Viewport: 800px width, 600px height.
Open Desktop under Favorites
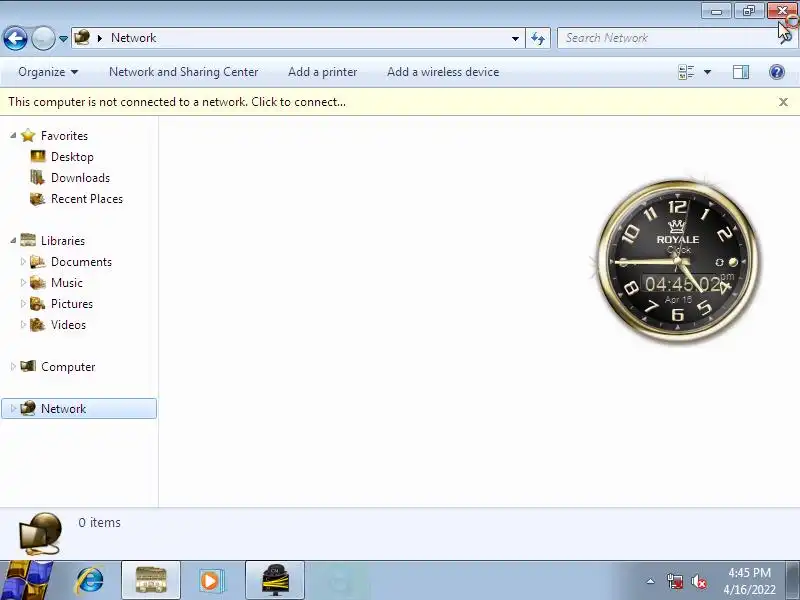click(x=72, y=157)
